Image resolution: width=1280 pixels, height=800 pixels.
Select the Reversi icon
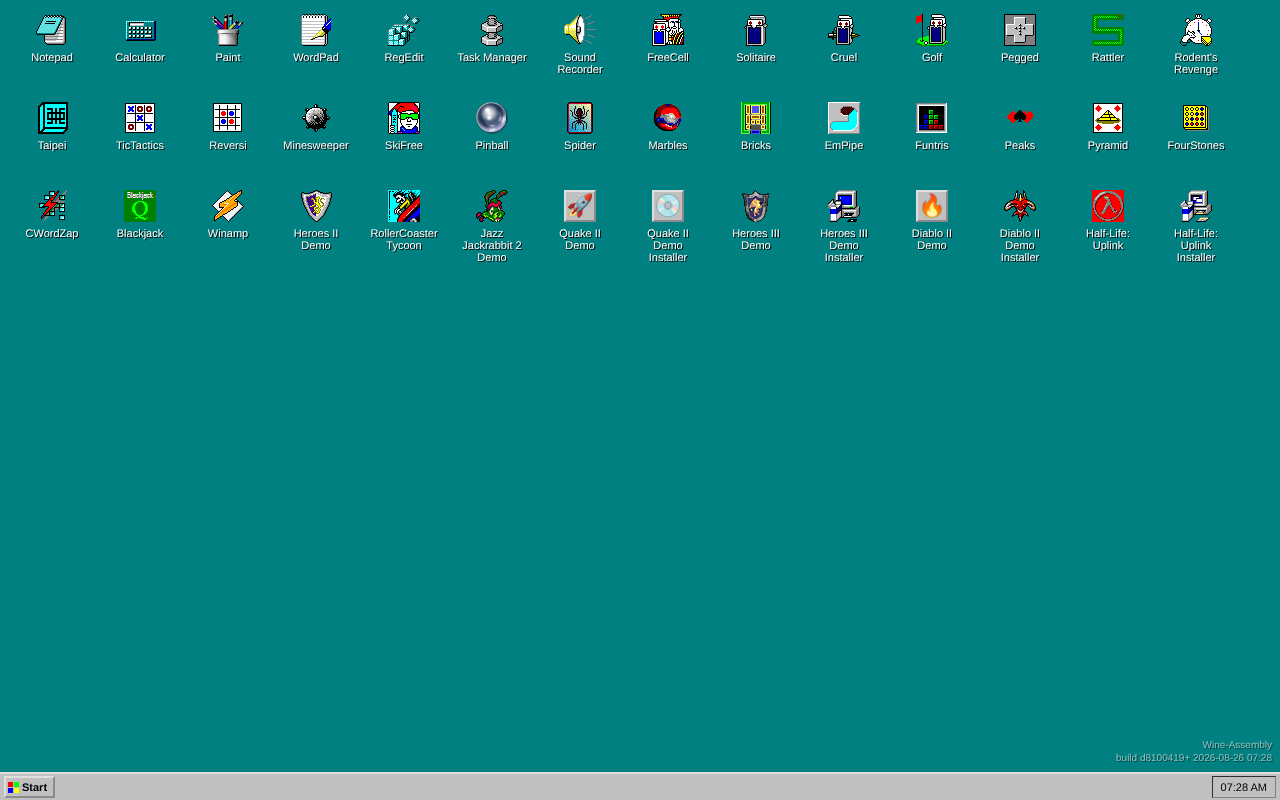[x=228, y=118]
